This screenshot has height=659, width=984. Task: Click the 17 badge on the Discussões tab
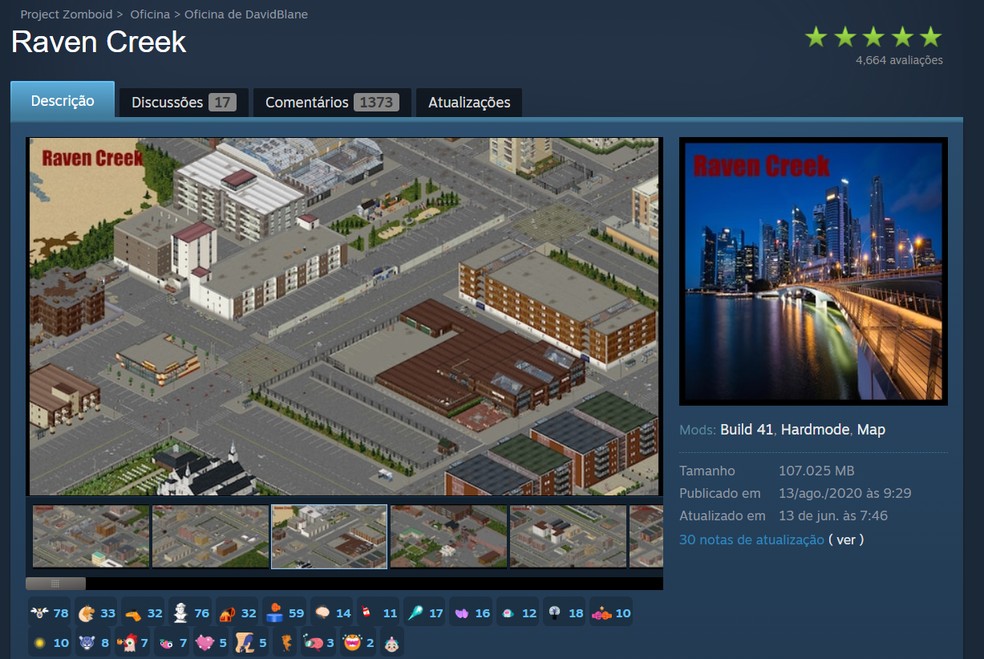(222, 102)
